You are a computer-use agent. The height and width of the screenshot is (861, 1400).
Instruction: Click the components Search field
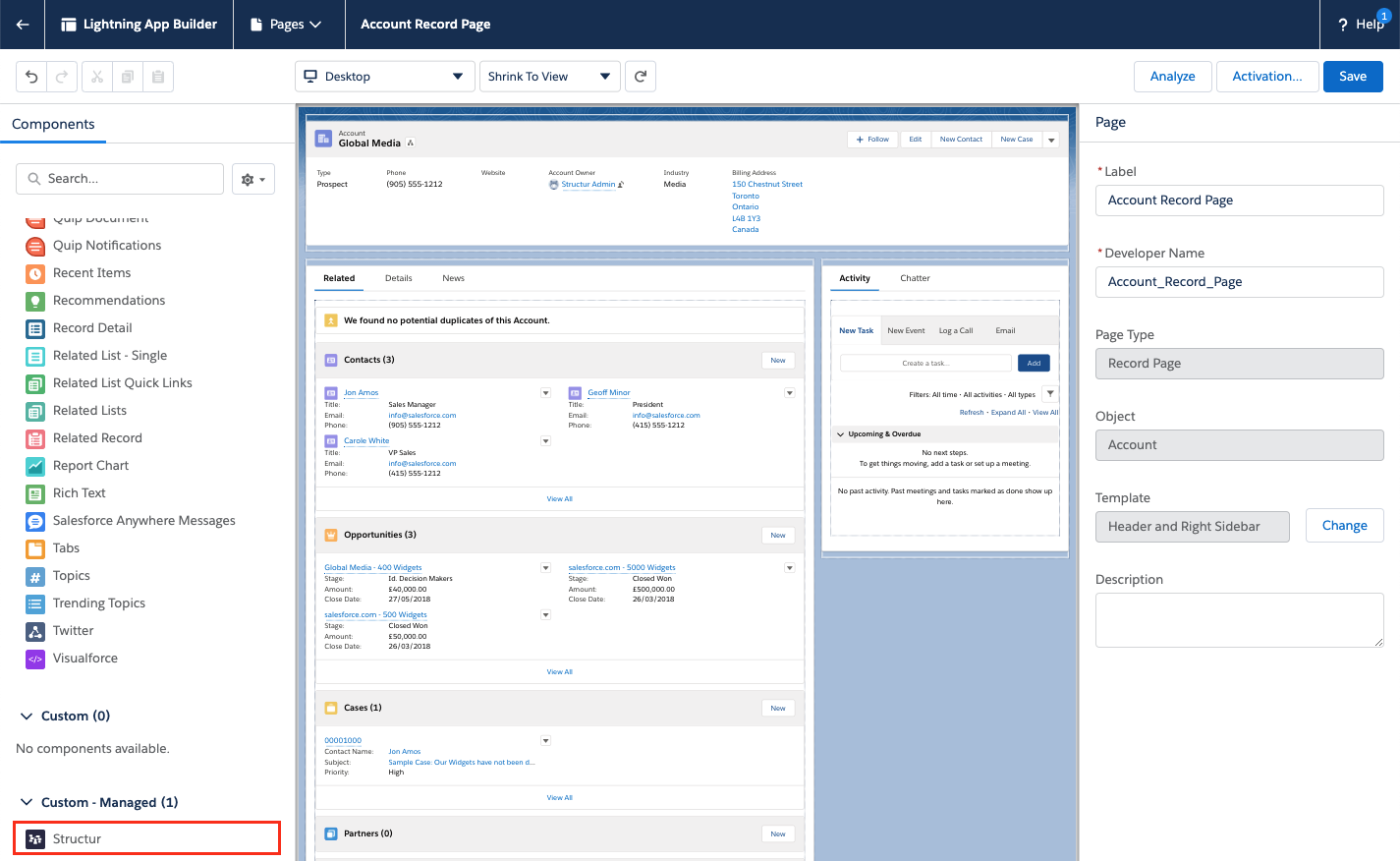coord(120,179)
